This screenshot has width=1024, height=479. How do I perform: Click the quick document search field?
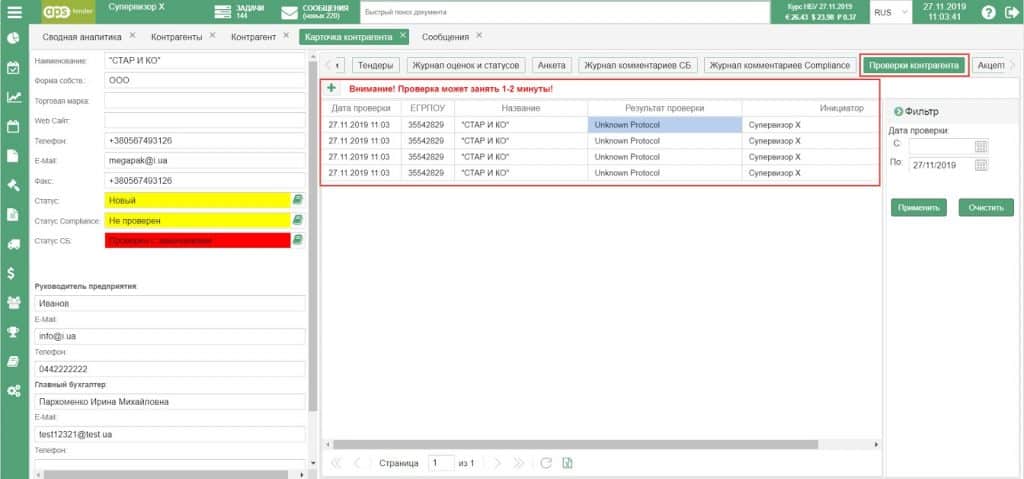(x=565, y=13)
